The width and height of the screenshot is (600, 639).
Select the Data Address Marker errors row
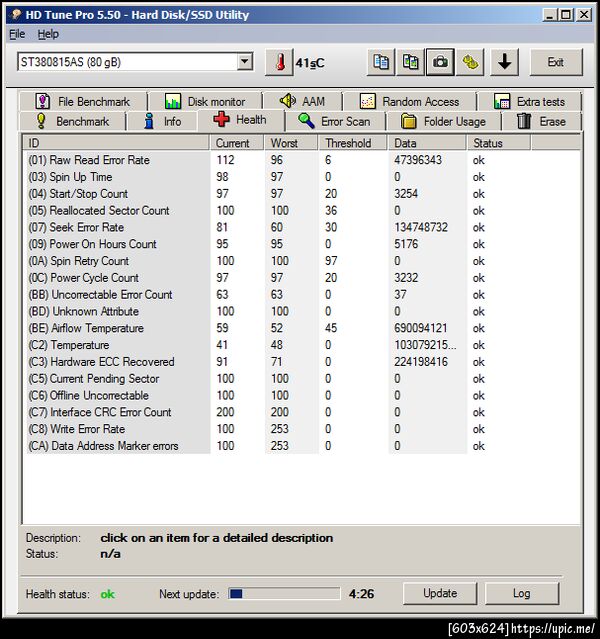(x=301, y=446)
